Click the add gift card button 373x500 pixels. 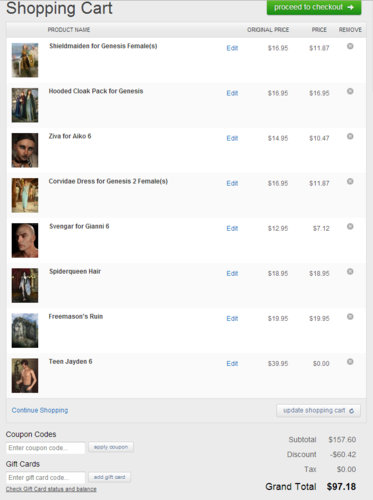coord(109,477)
